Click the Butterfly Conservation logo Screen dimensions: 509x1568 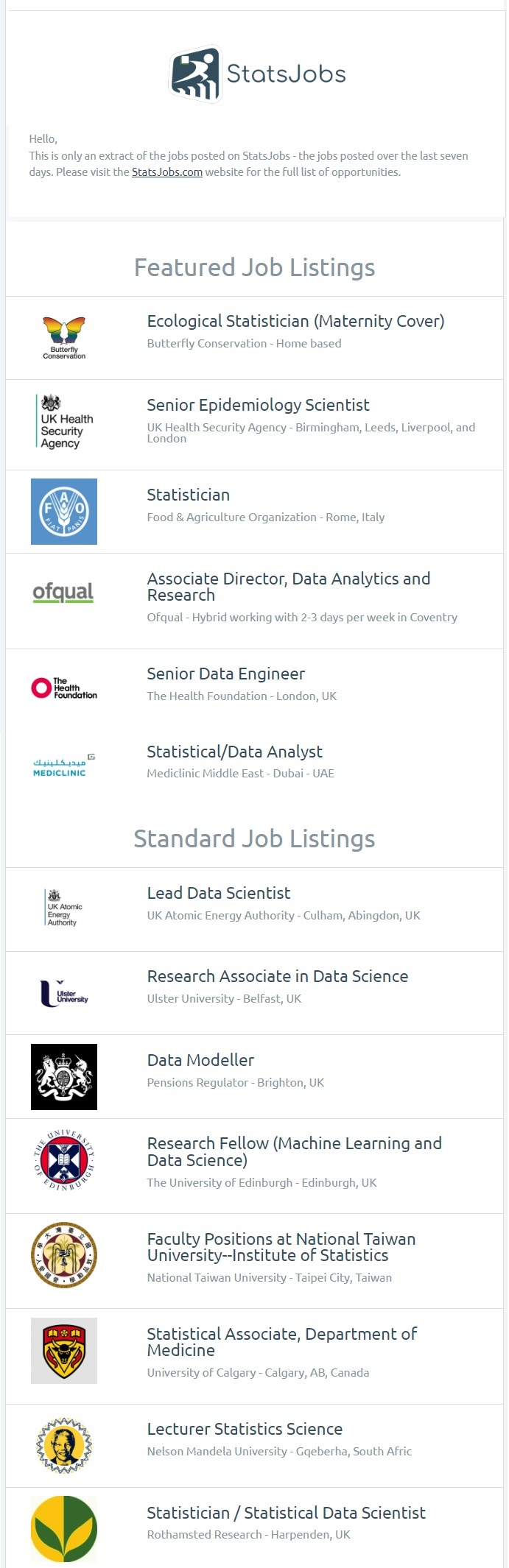pyautogui.click(x=64, y=338)
